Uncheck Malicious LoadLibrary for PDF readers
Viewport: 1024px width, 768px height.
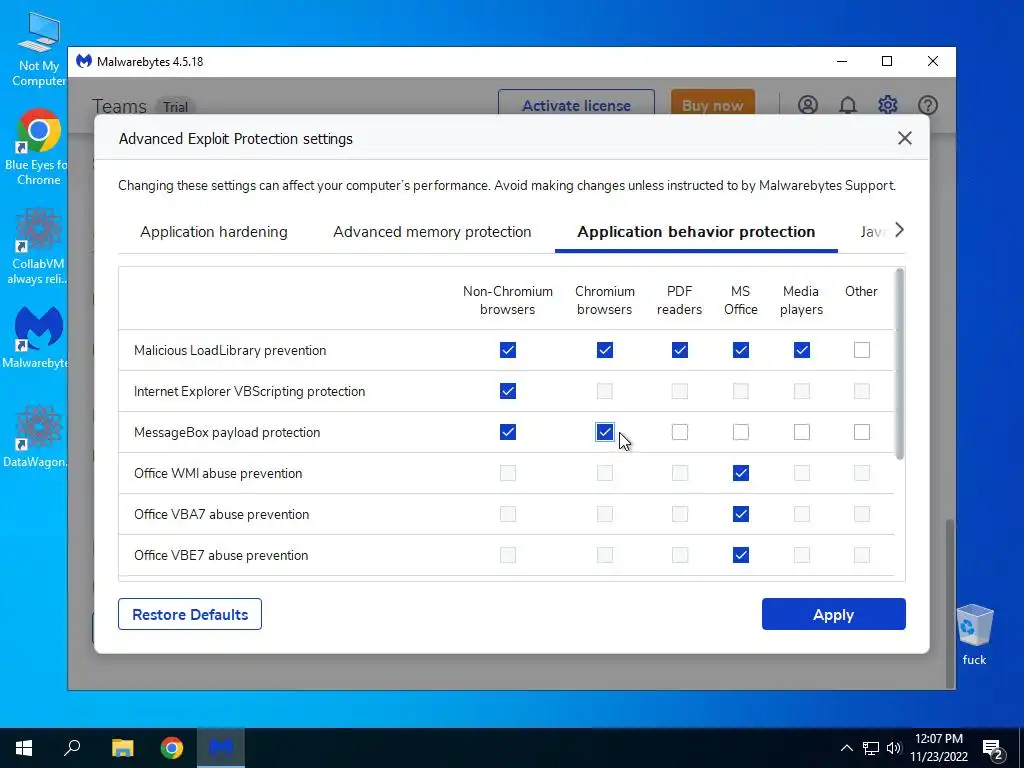680,350
